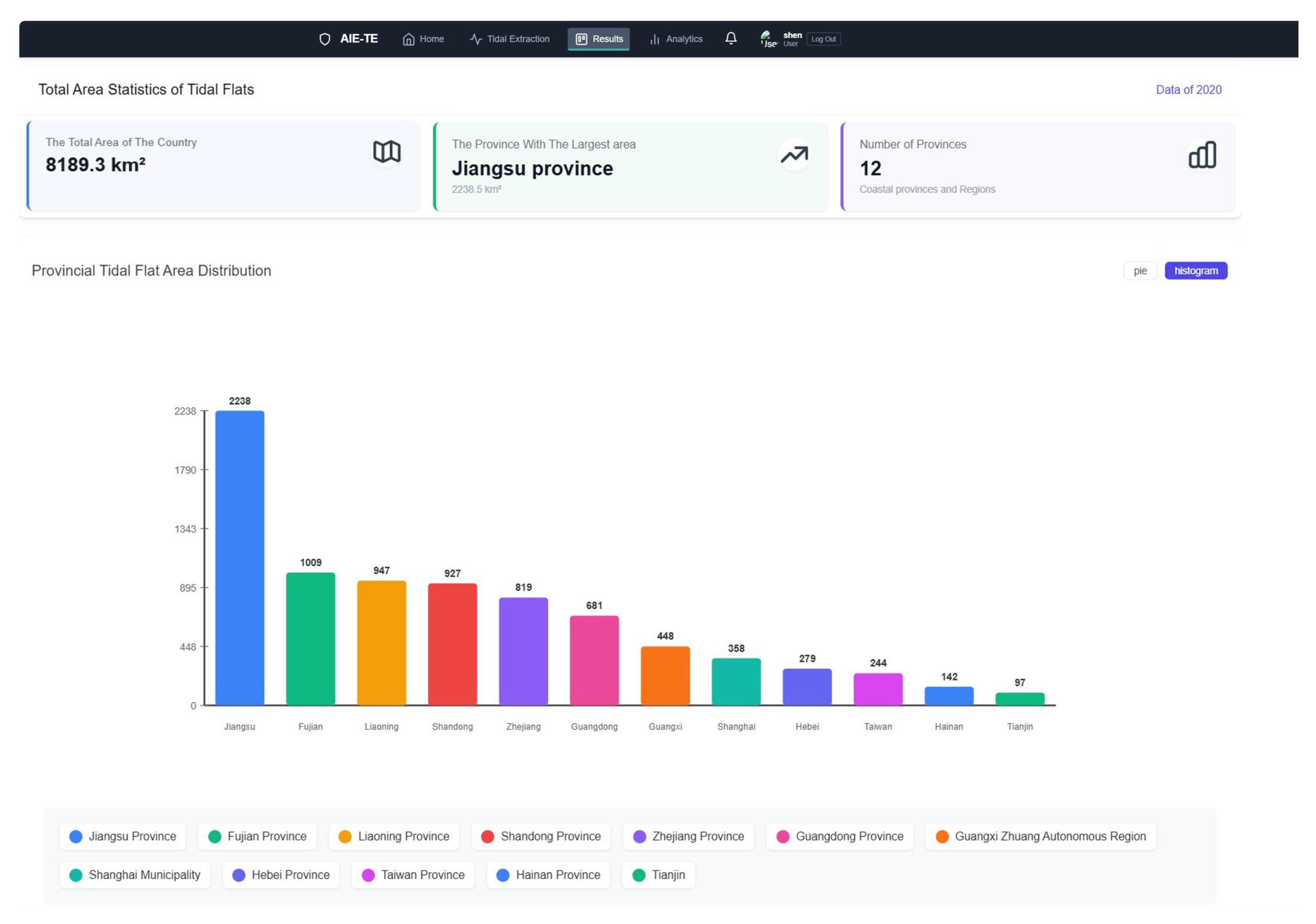
Task: Select the histogram view toggle
Action: click(x=1196, y=270)
